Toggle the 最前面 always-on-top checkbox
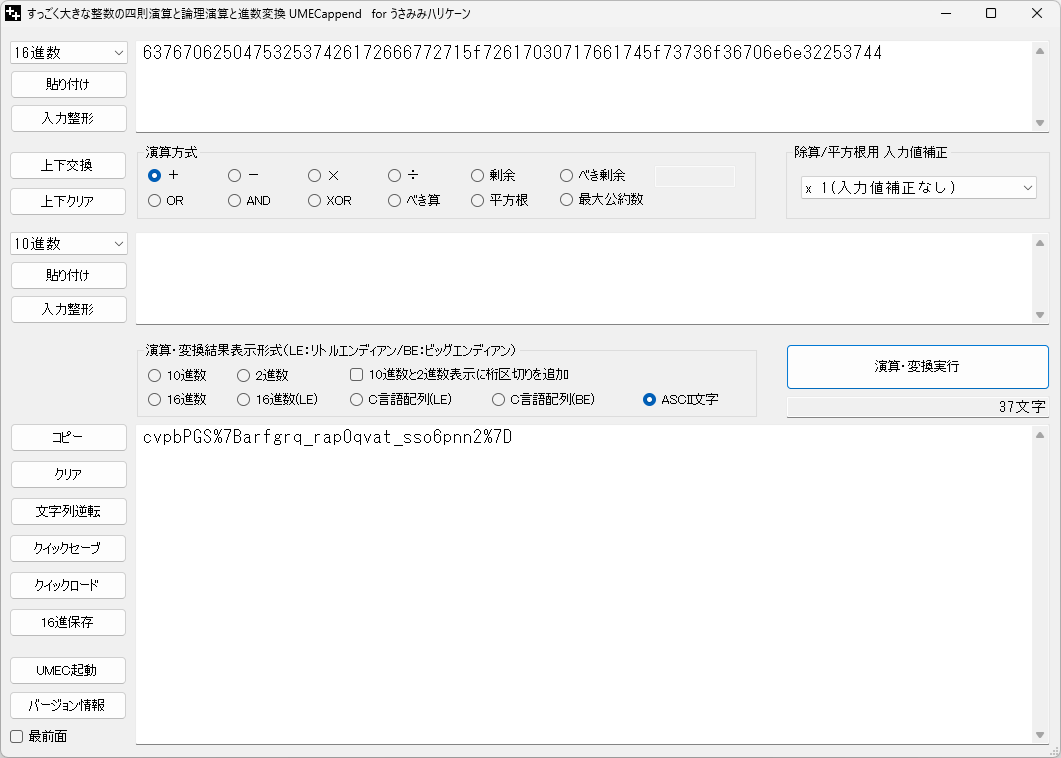This screenshot has height=758, width=1061. (16, 737)
